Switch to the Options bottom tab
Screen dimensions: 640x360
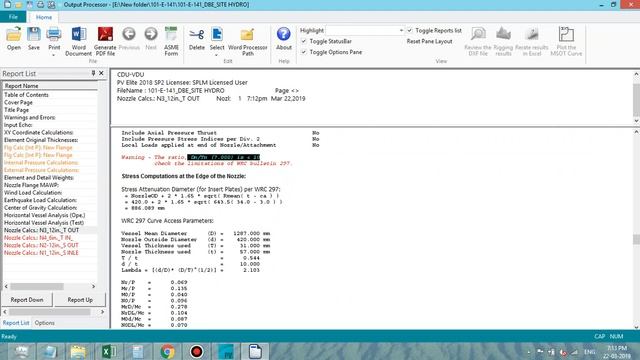(x=44, y=322)
